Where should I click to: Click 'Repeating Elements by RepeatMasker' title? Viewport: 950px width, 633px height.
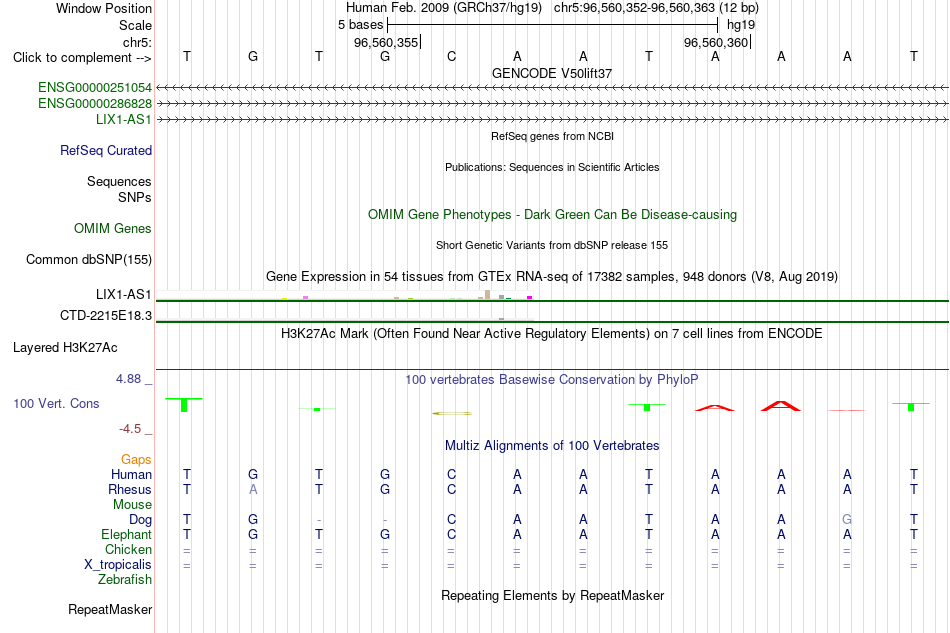[553, 595]
